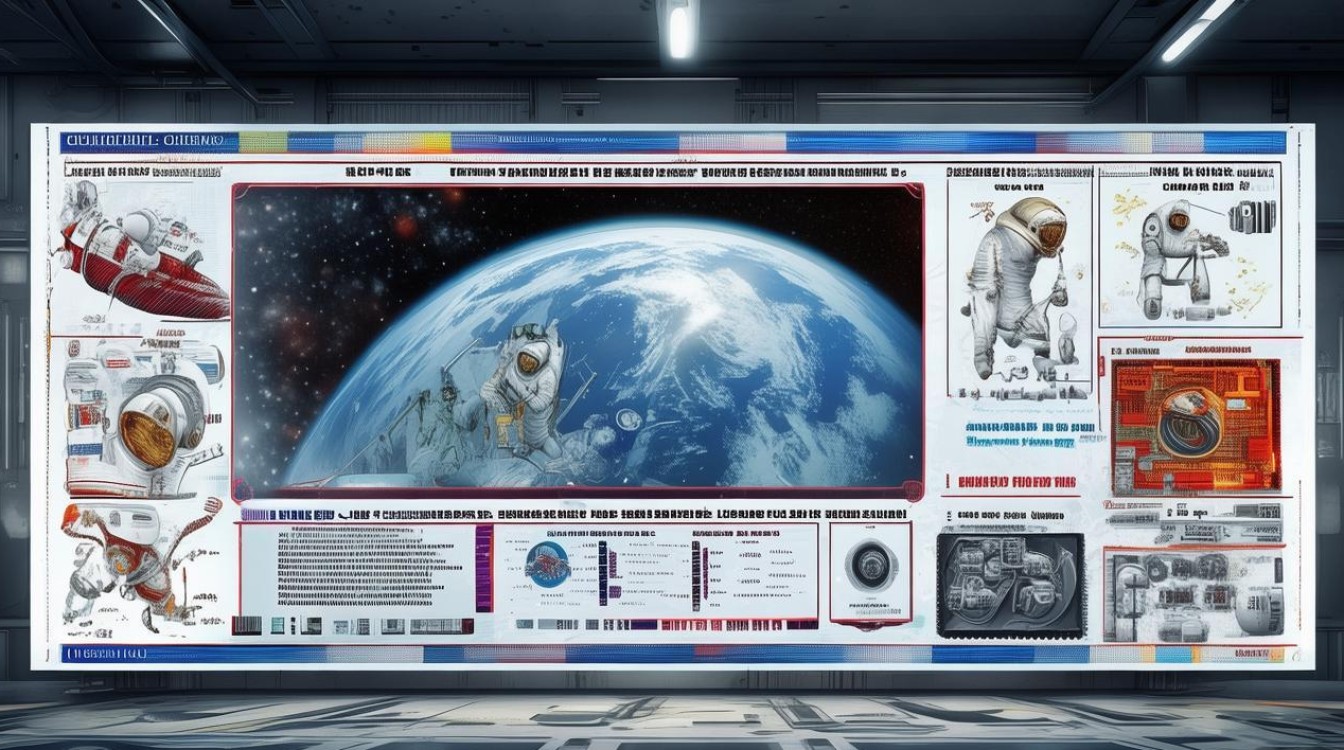This screenshot has height=750, width=1344.
Task: Click the barcode icon under text block
Action: pyautogui.click(x=246, y=626)
